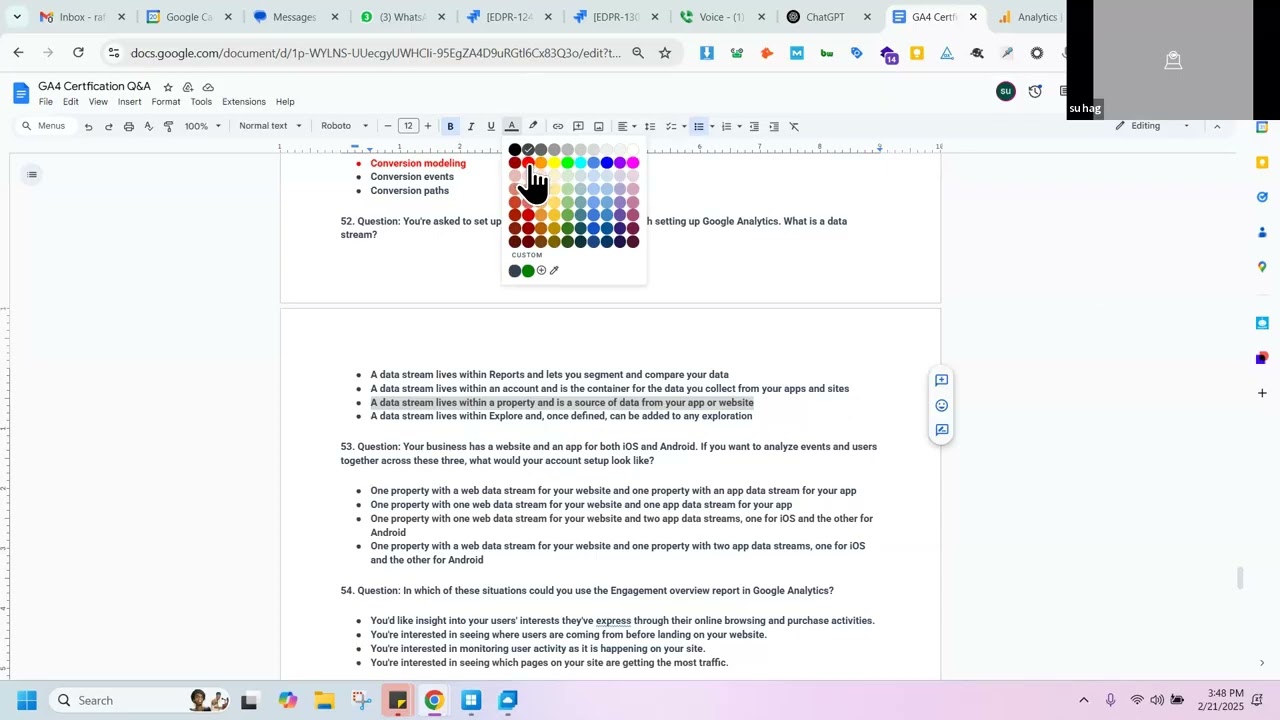Open the Format menu
Viewport: 1280px width, 720px height.
pos(166,102)
